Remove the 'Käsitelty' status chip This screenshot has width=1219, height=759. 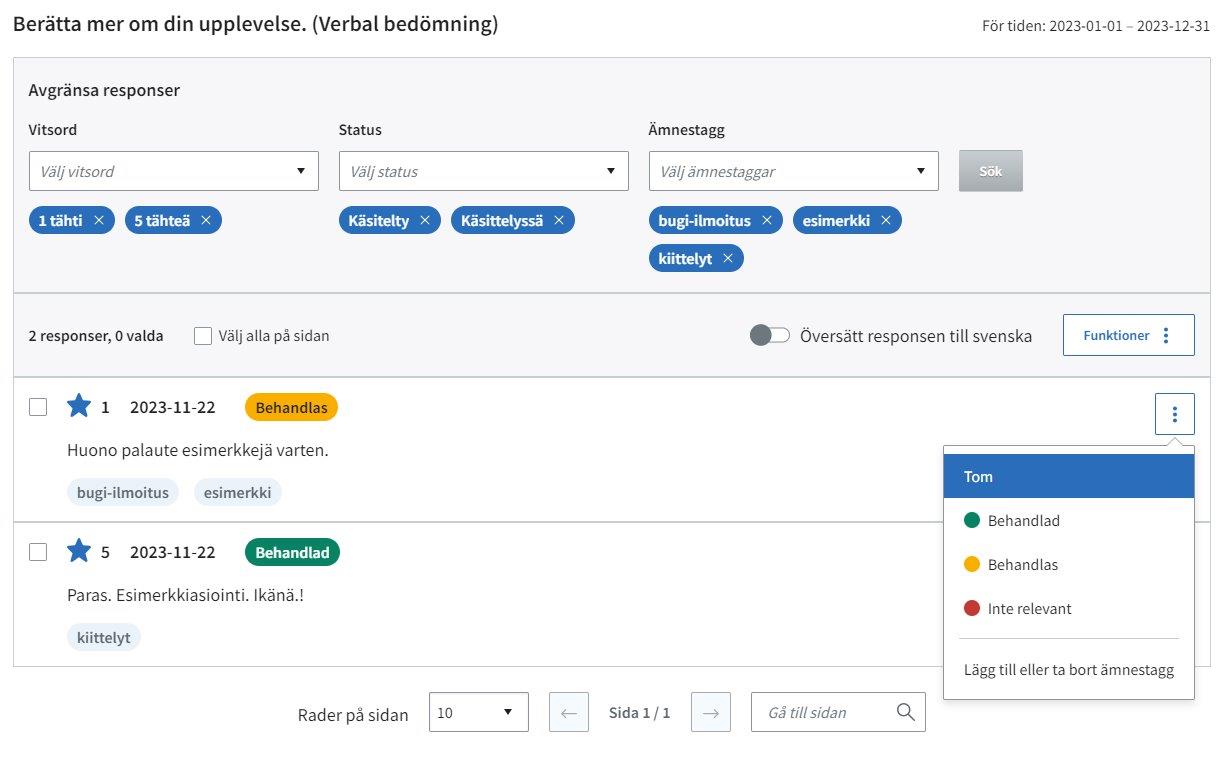(425, 221)
